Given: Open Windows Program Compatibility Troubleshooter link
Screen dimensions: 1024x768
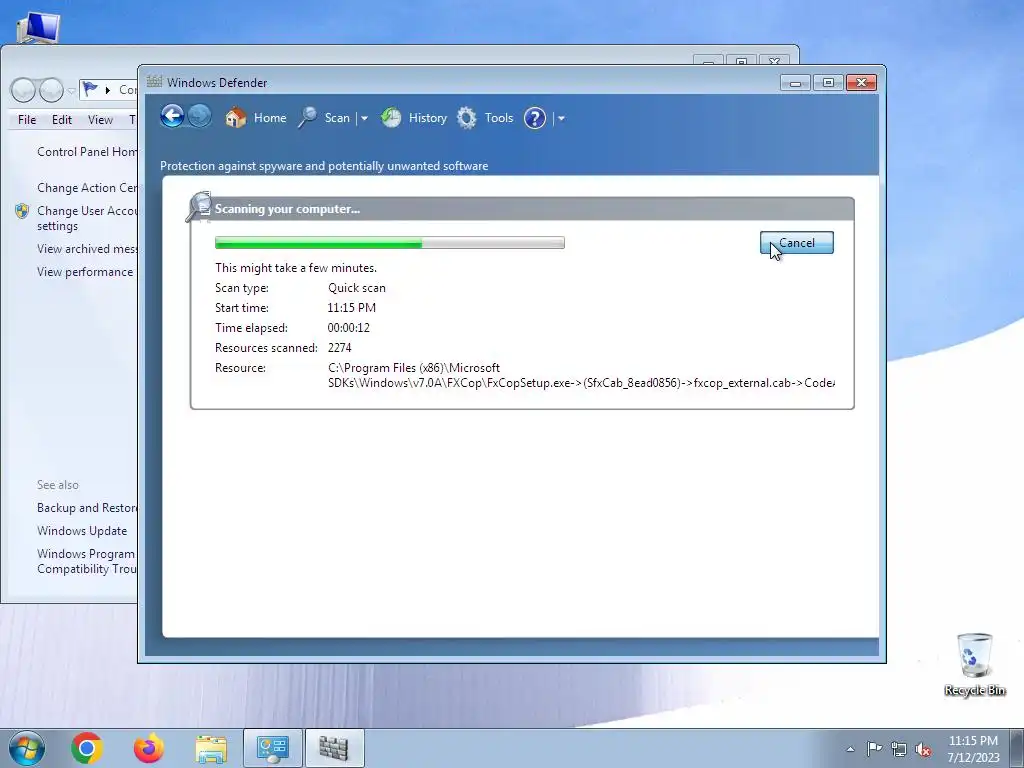Looking at the screenshot, I should pyautogui.click(x=87, y=561).
